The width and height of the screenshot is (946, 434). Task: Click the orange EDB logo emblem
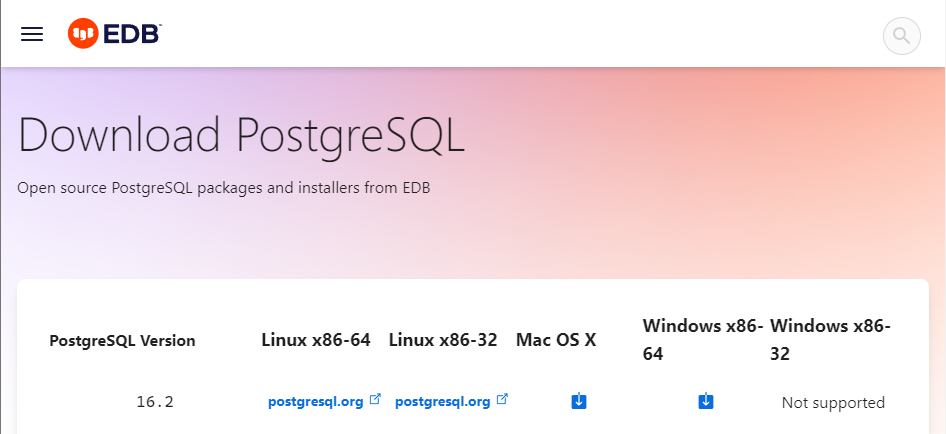coord(83,34)
